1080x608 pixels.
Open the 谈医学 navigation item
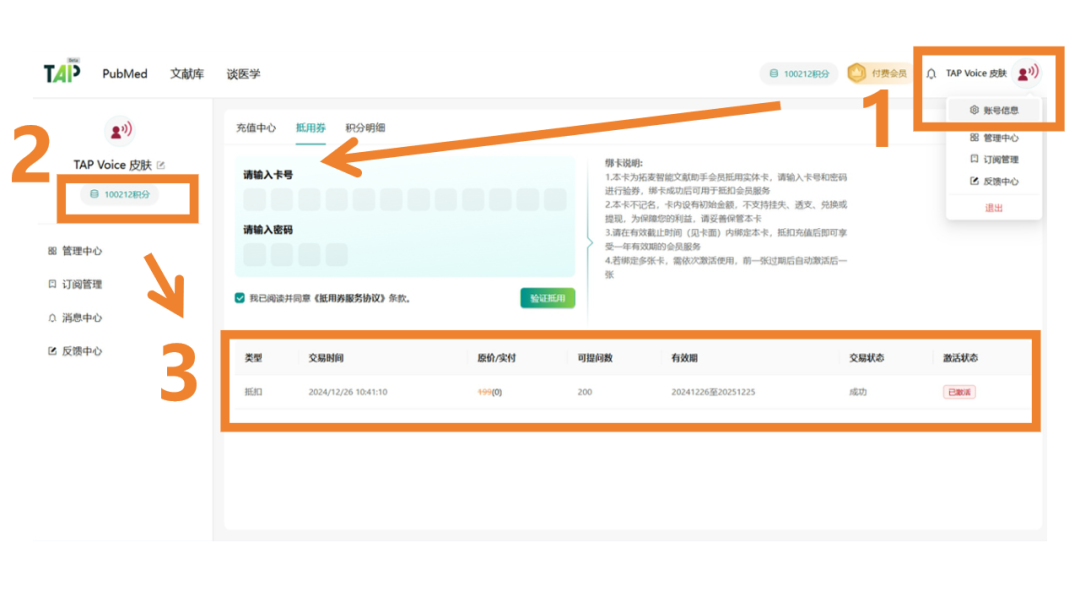point(243,74)
